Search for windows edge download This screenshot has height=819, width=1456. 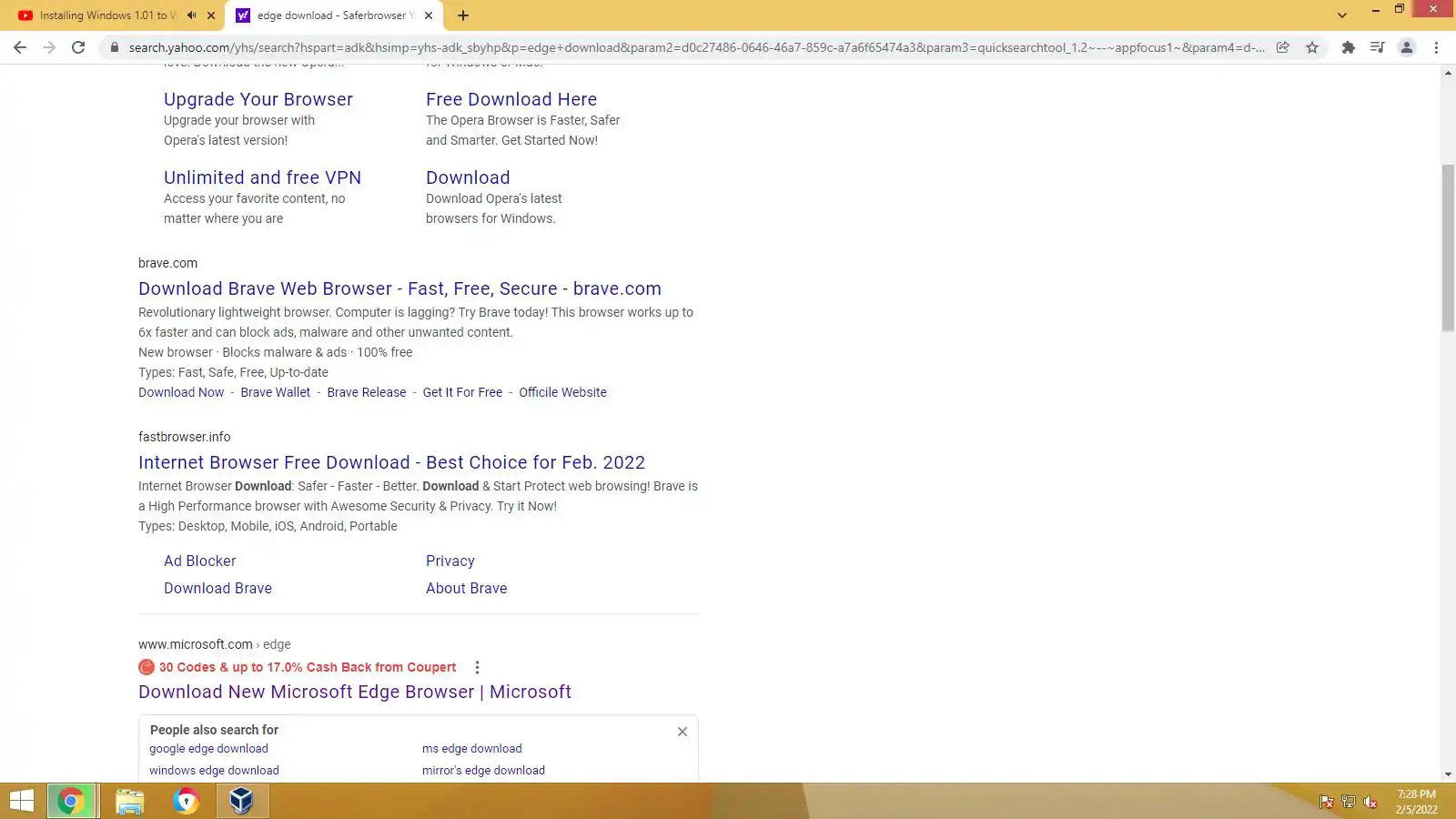pos(214,771)
